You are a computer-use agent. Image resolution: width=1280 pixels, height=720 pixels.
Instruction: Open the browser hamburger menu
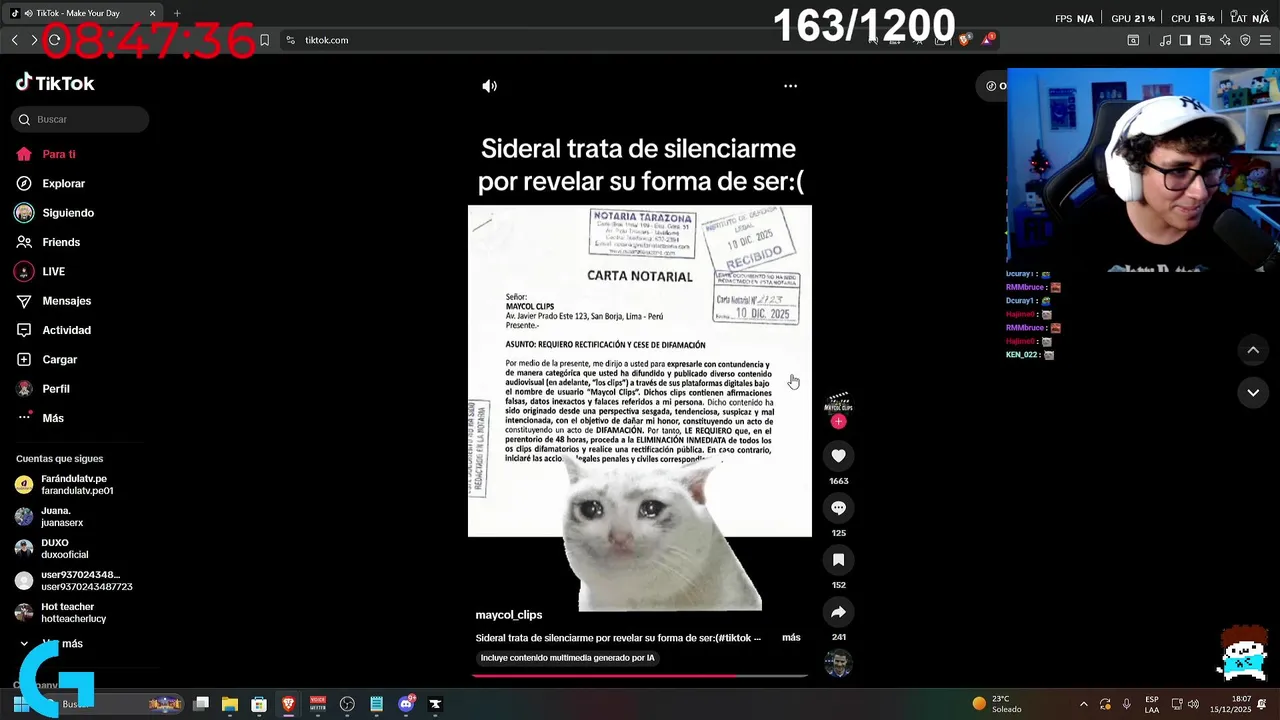pyautogui.click(x=1265, y=40)
